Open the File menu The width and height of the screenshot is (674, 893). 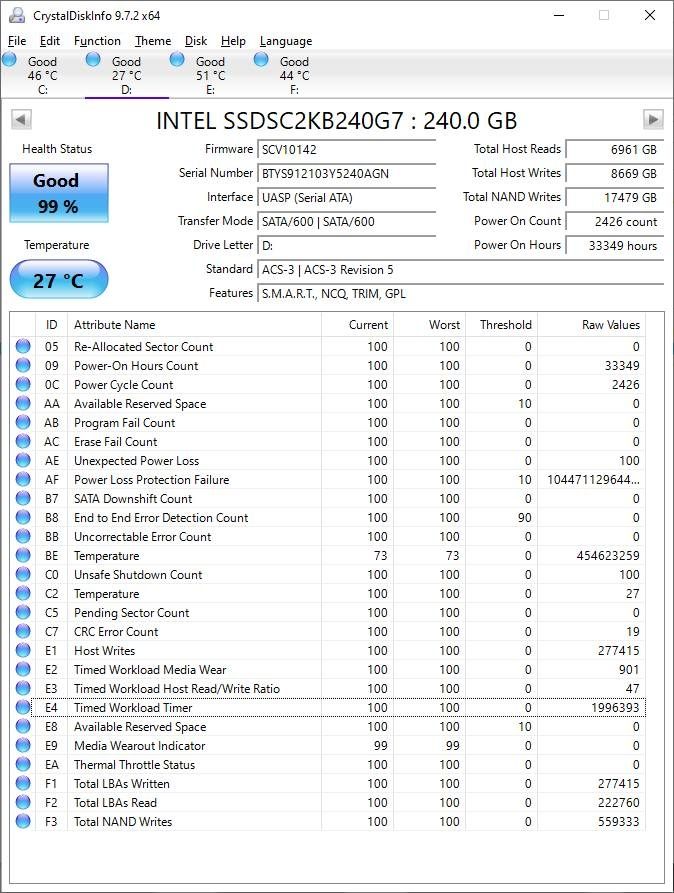pyautogui.click(x=17, y=41)
